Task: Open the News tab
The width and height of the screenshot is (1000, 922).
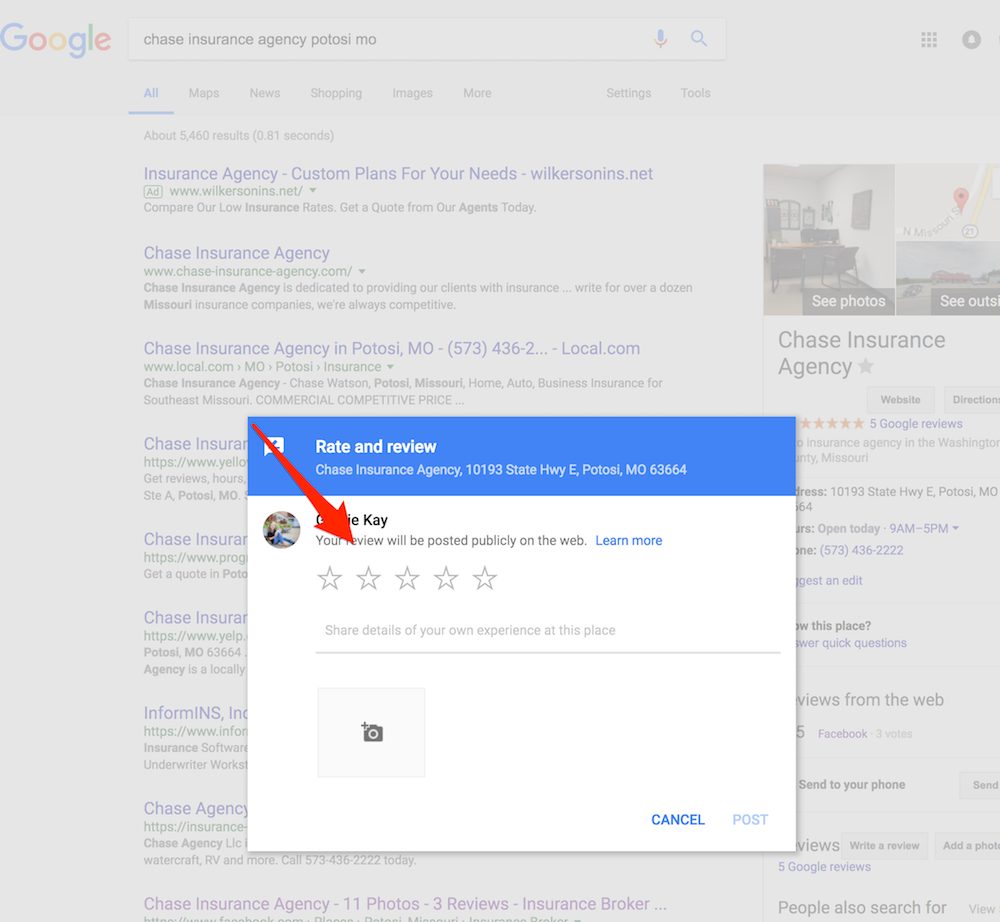Action: click(x=265, y=93)
